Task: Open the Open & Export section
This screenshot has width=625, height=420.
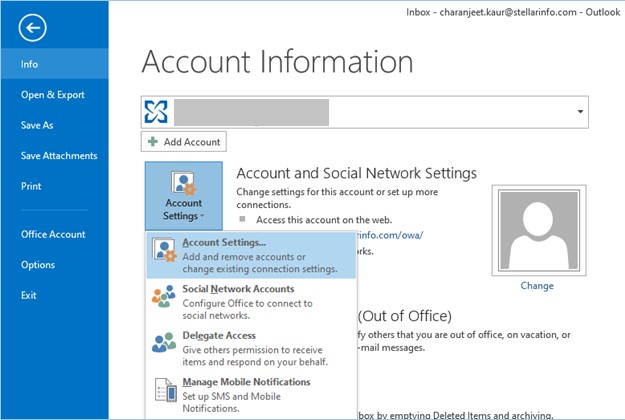Action: [55, 94]
